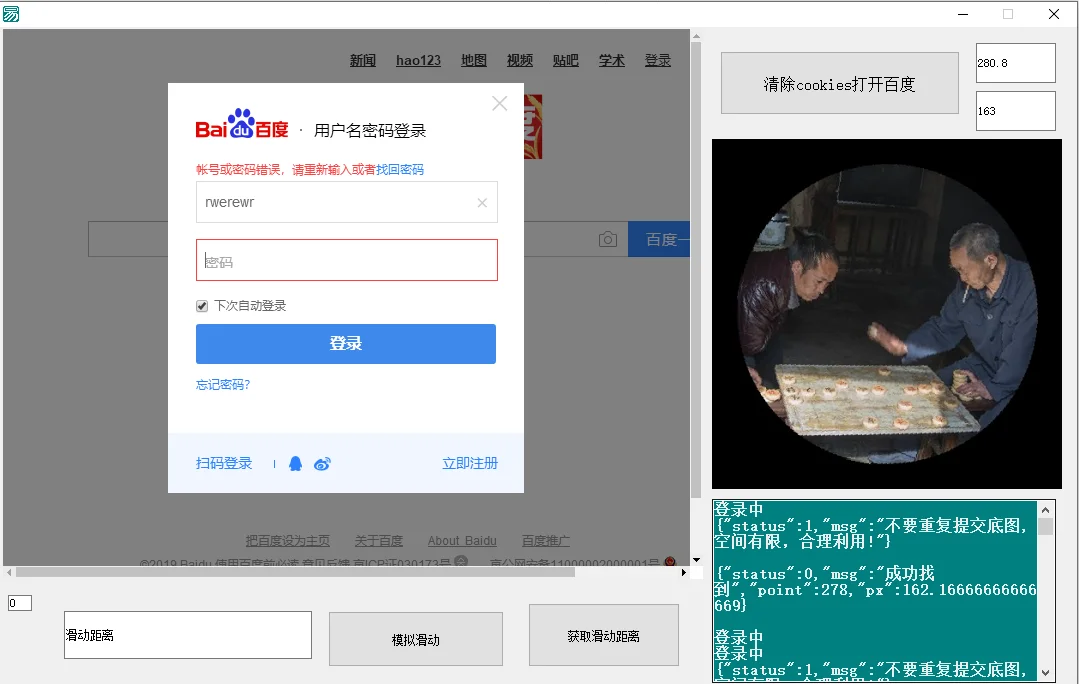Focus the username field containing rwerewr

tap(347, 202)
